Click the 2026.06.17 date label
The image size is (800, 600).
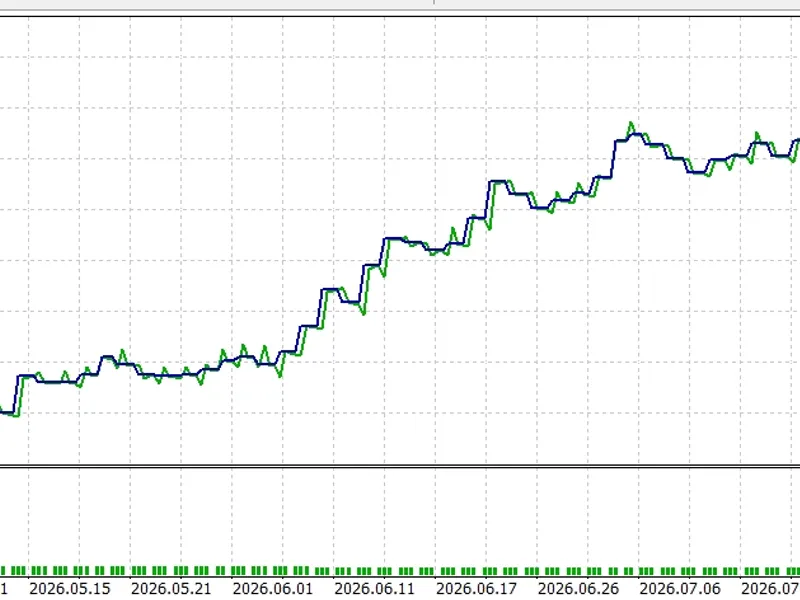476,589
